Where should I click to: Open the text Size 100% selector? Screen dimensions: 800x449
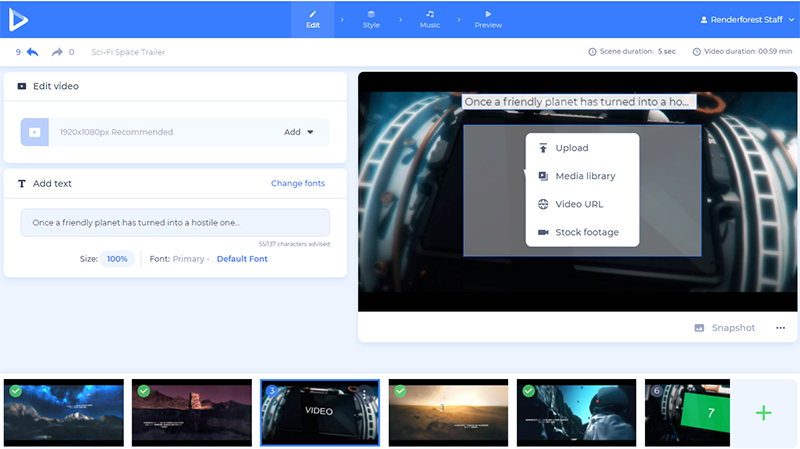pos(117,259)
